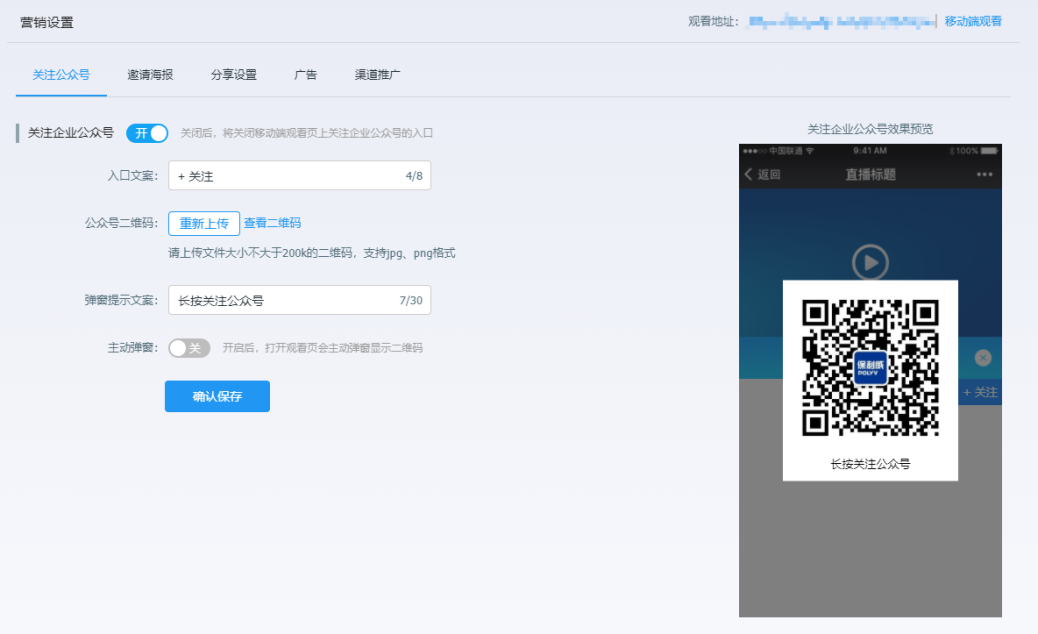Click the play button in phone preview
The image size is (1038, 634).
click(x=870, y=263)
